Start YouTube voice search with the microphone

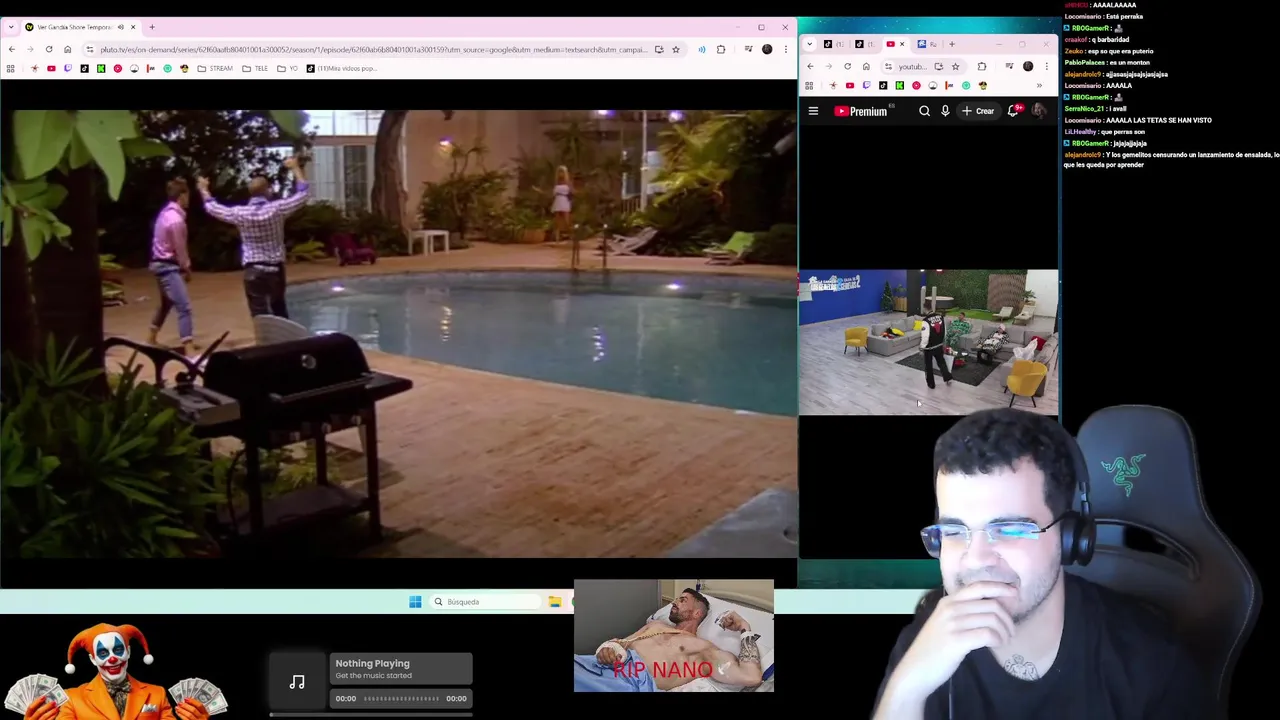pos(945,111)
